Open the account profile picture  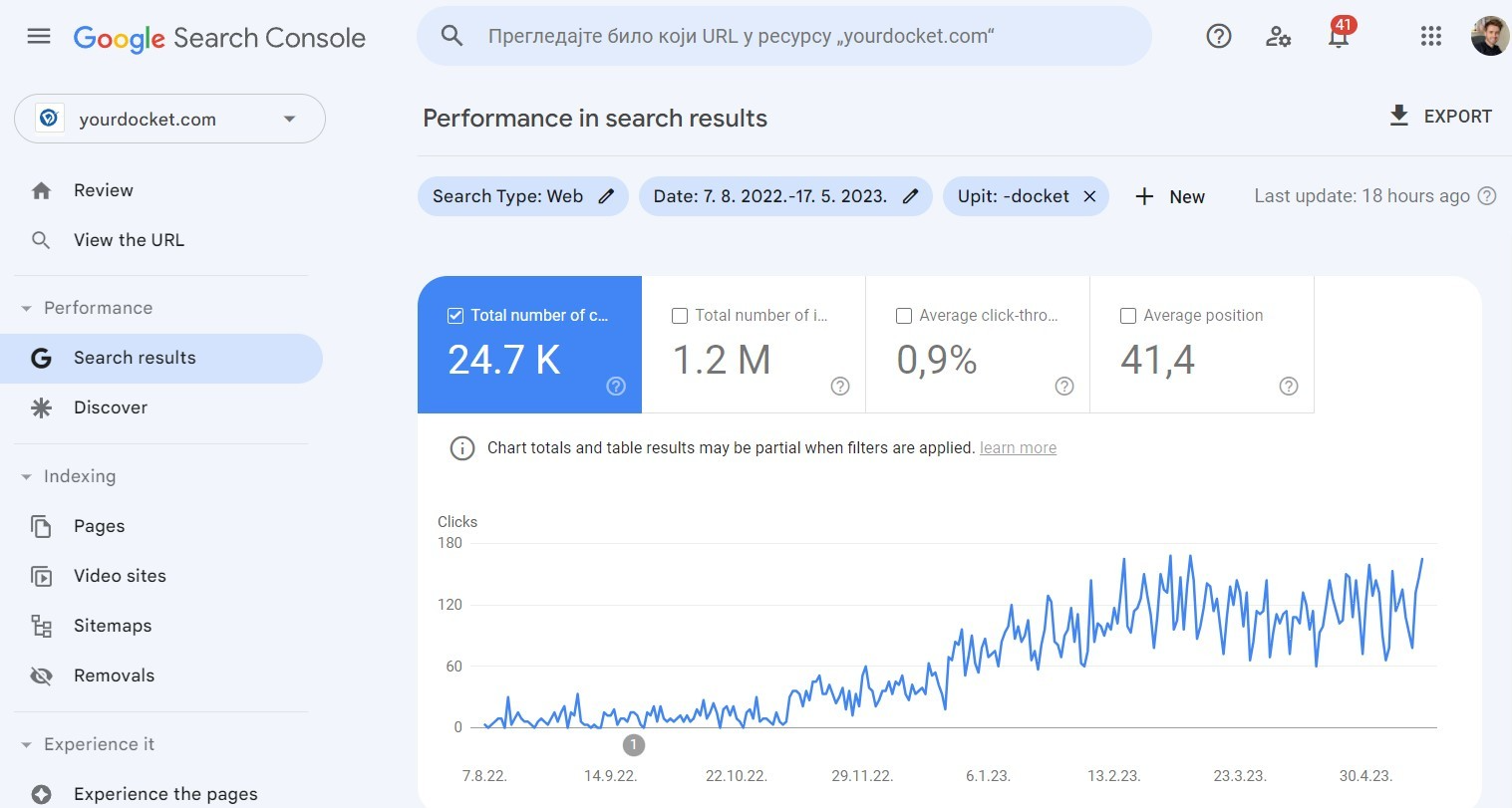pos(1491,36)
